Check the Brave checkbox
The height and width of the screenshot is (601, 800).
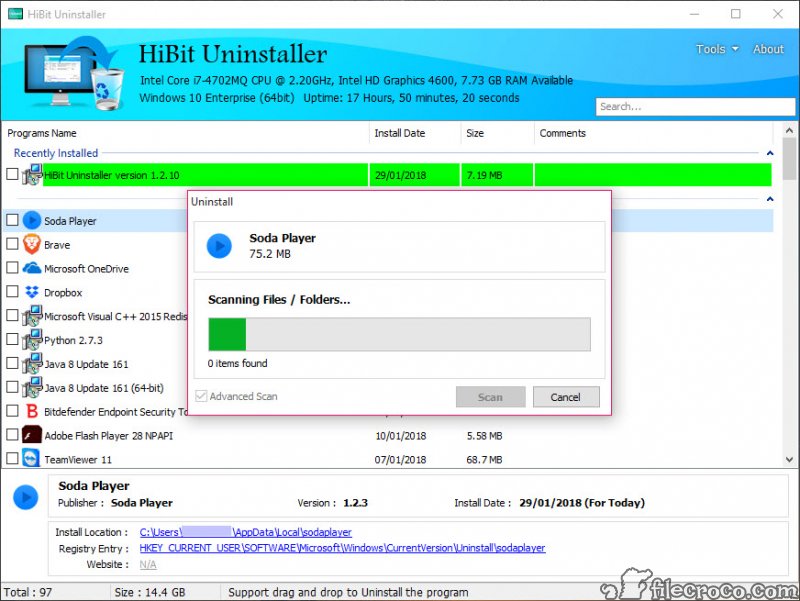click(x=12, y=244)
